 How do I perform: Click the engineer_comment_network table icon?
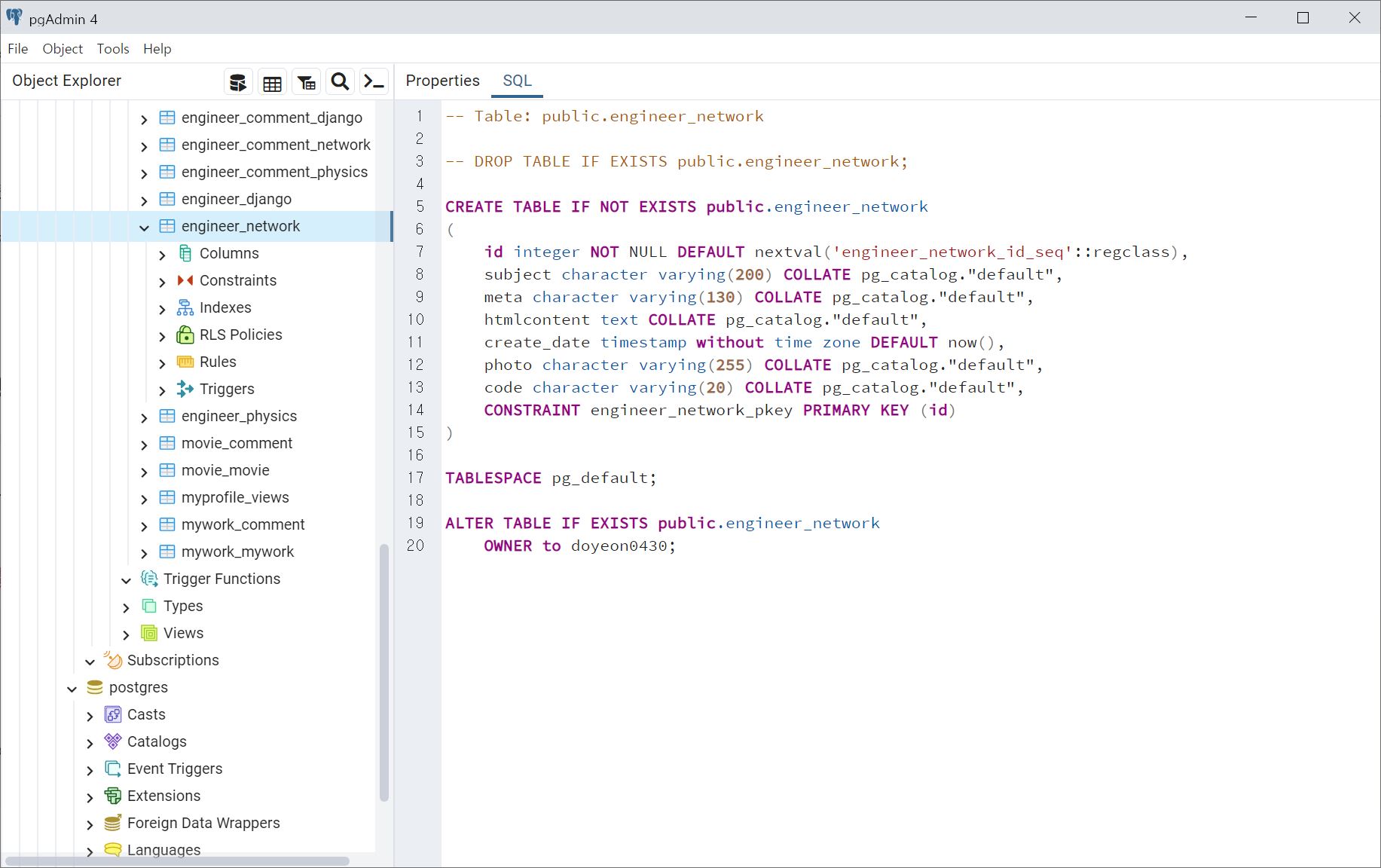167,145
